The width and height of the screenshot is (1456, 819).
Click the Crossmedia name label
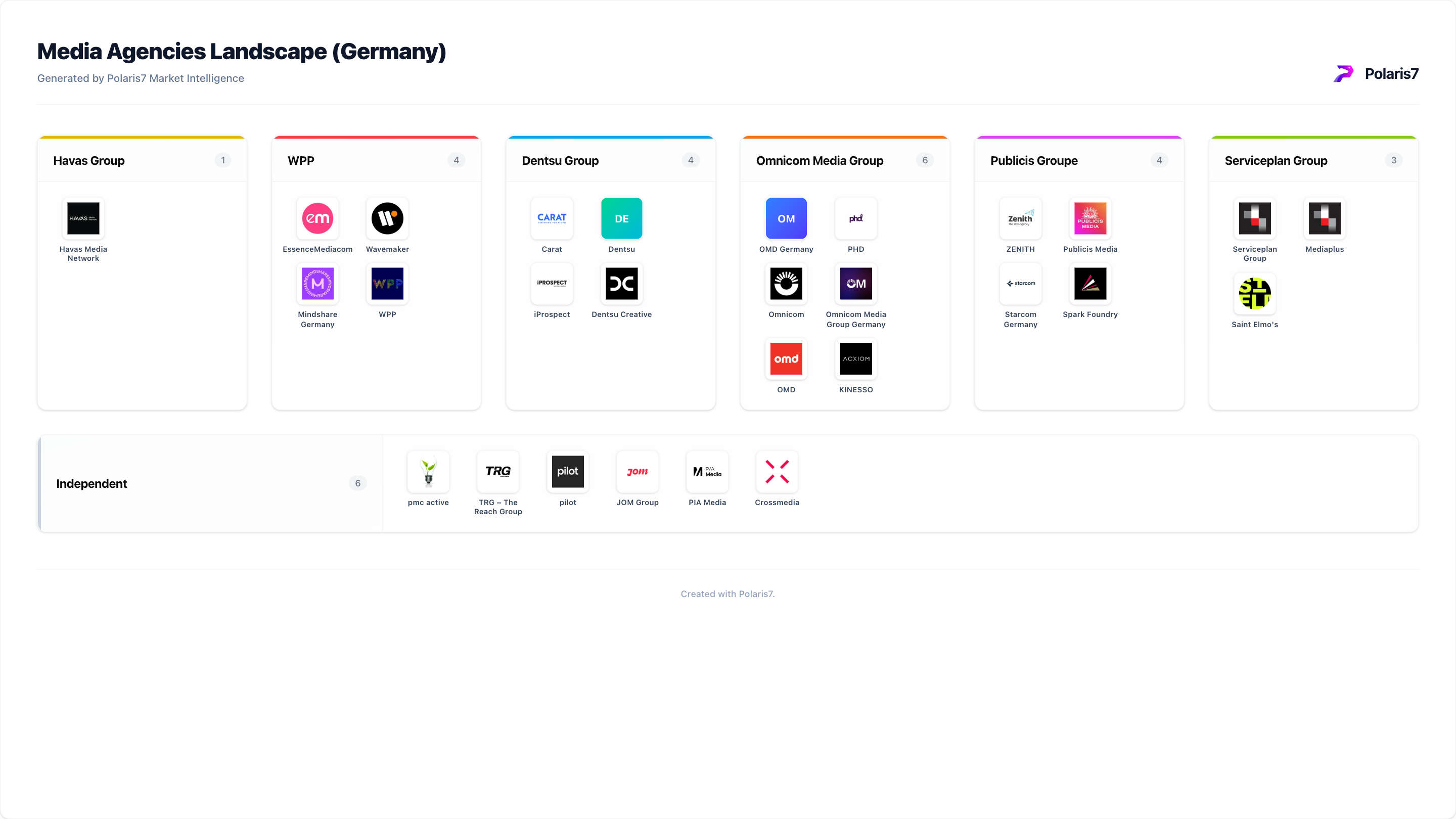click(x=777, y=503)
